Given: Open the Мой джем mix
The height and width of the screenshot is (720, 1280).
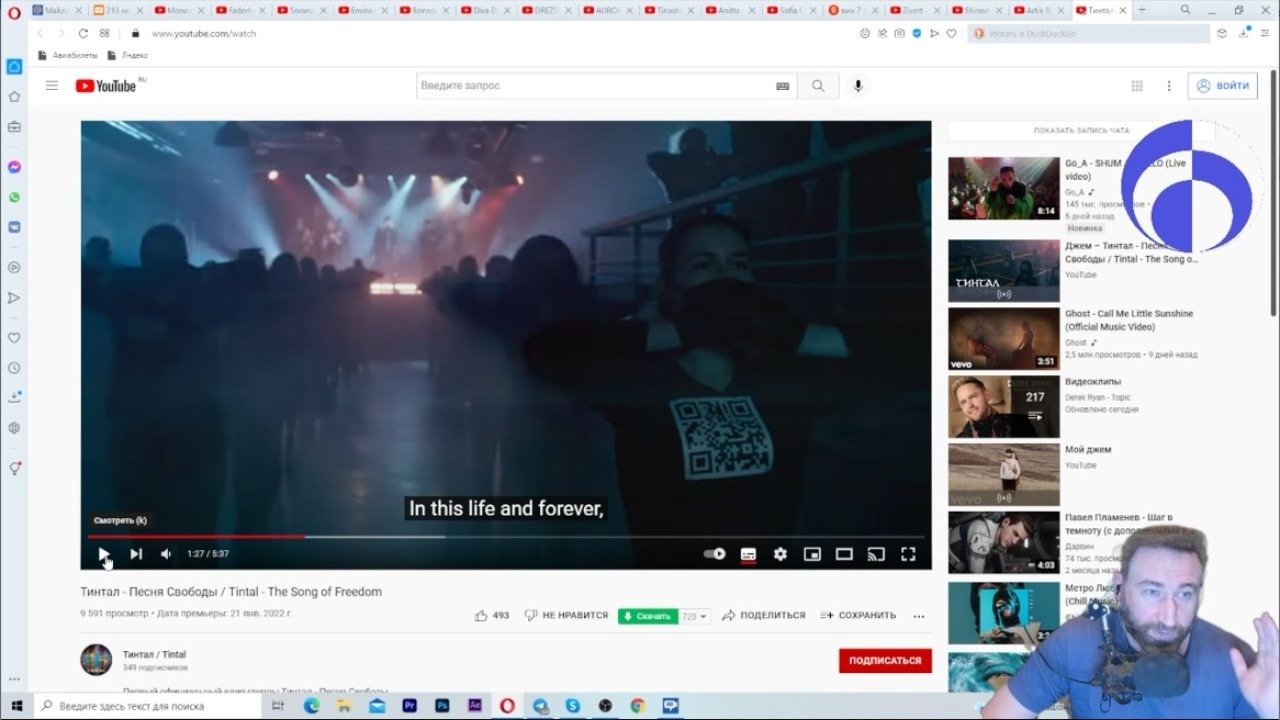Looking at the screenshot, I should pyautogui.click(x=1003, y=474).
